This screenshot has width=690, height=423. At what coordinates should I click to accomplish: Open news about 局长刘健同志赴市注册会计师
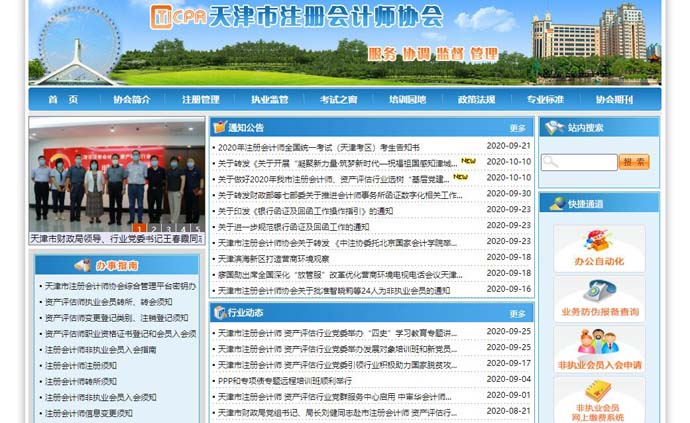338,413
